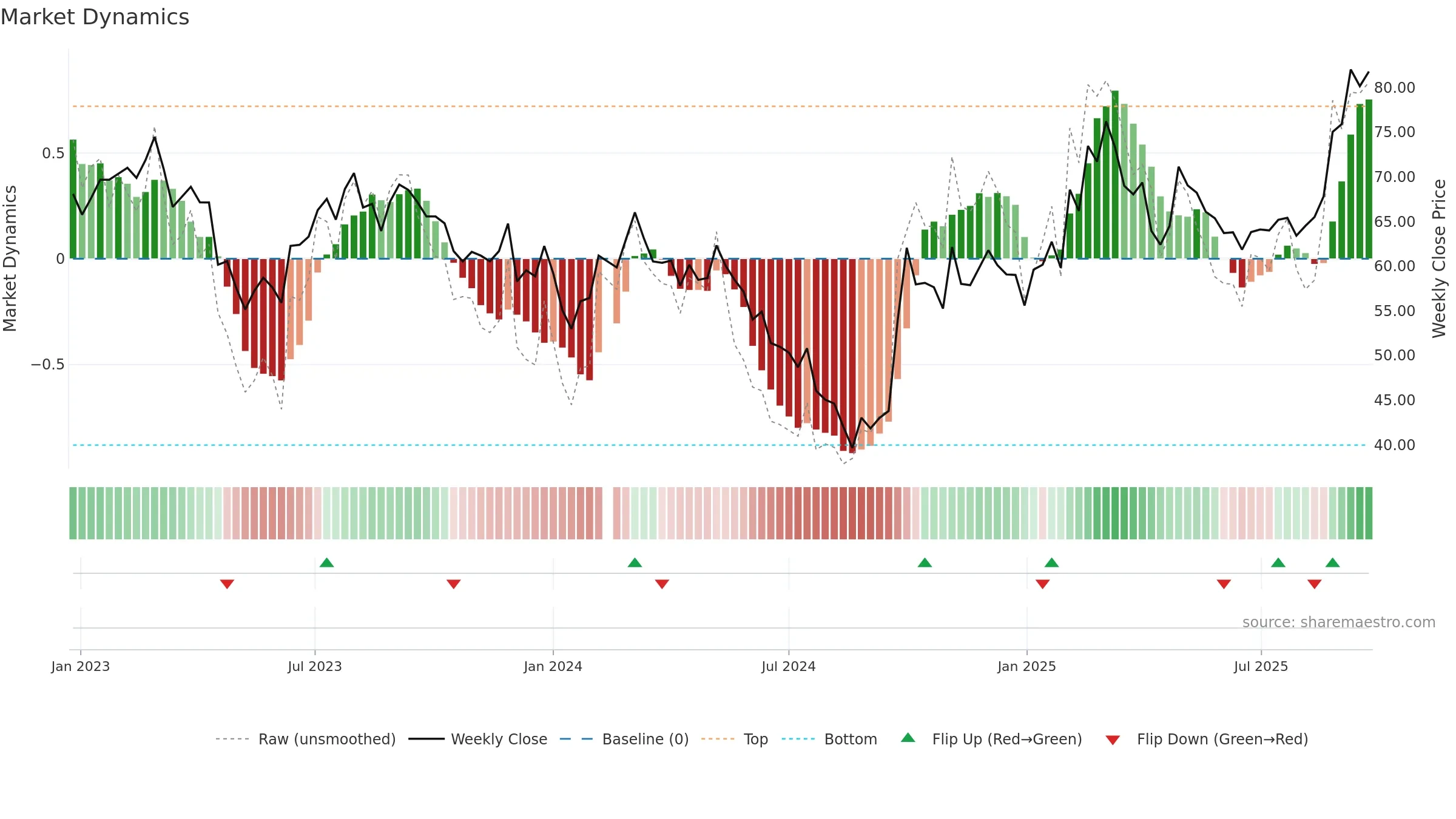
Task: Click the Jul 2023 x-axis label
Action: pyautogui.click(x=315, y=666)
